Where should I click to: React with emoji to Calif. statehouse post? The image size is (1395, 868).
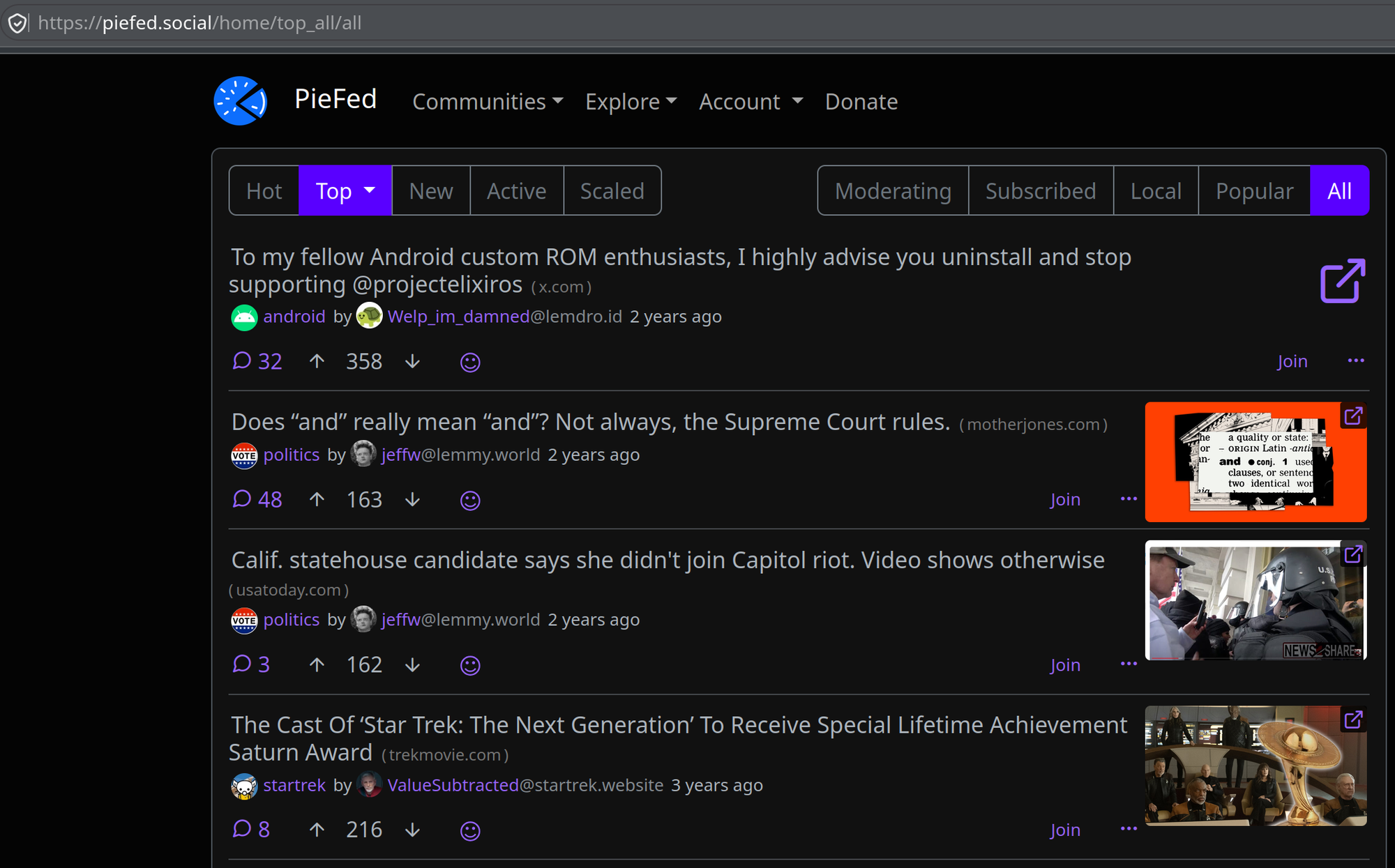click(470, 665)
